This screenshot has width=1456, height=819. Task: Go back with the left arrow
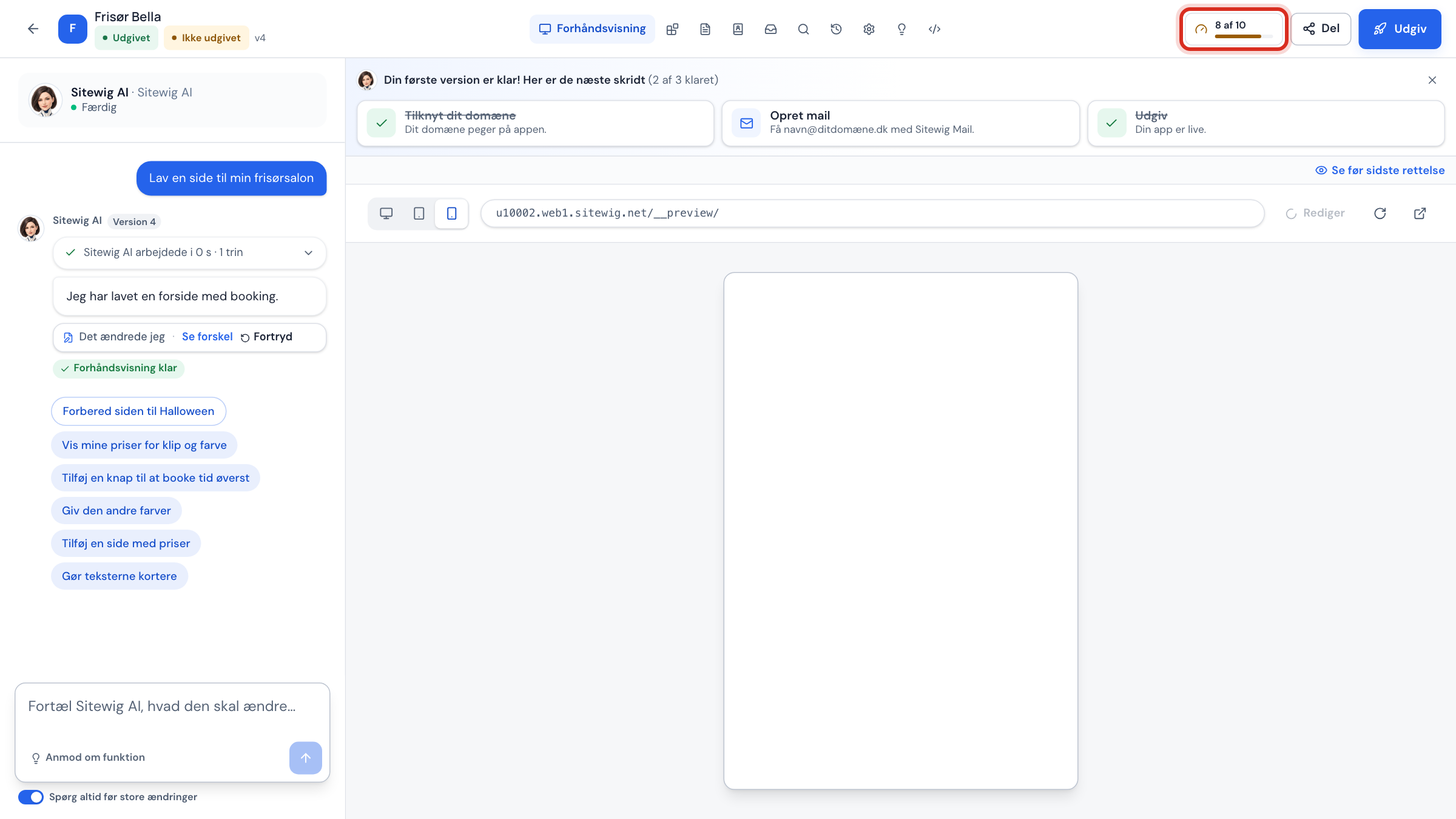point(33,29)
